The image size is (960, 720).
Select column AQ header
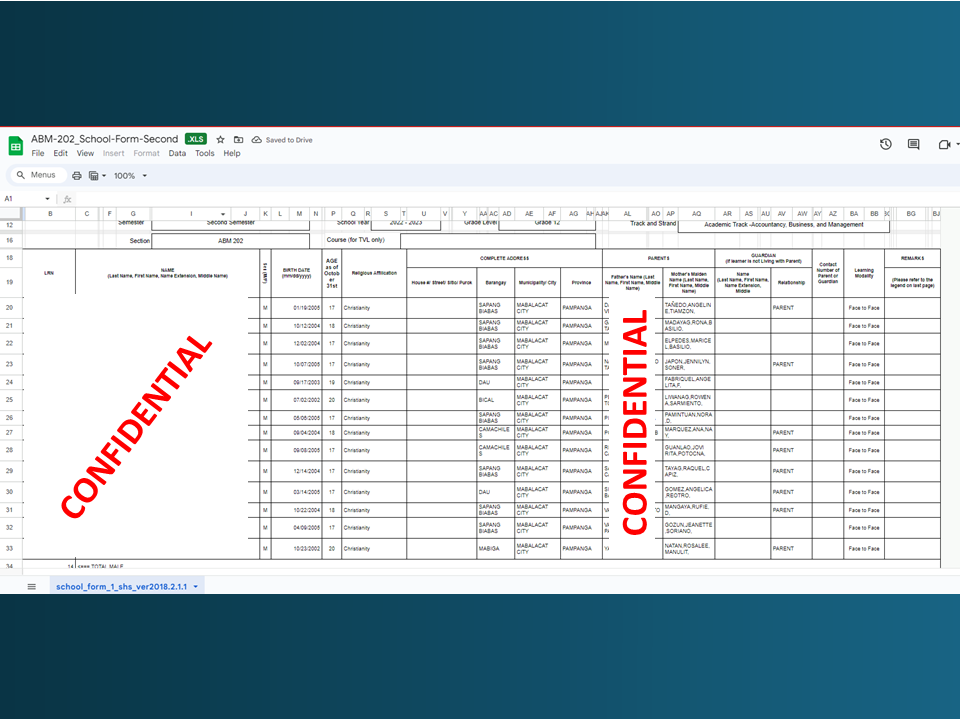point(696,214)
